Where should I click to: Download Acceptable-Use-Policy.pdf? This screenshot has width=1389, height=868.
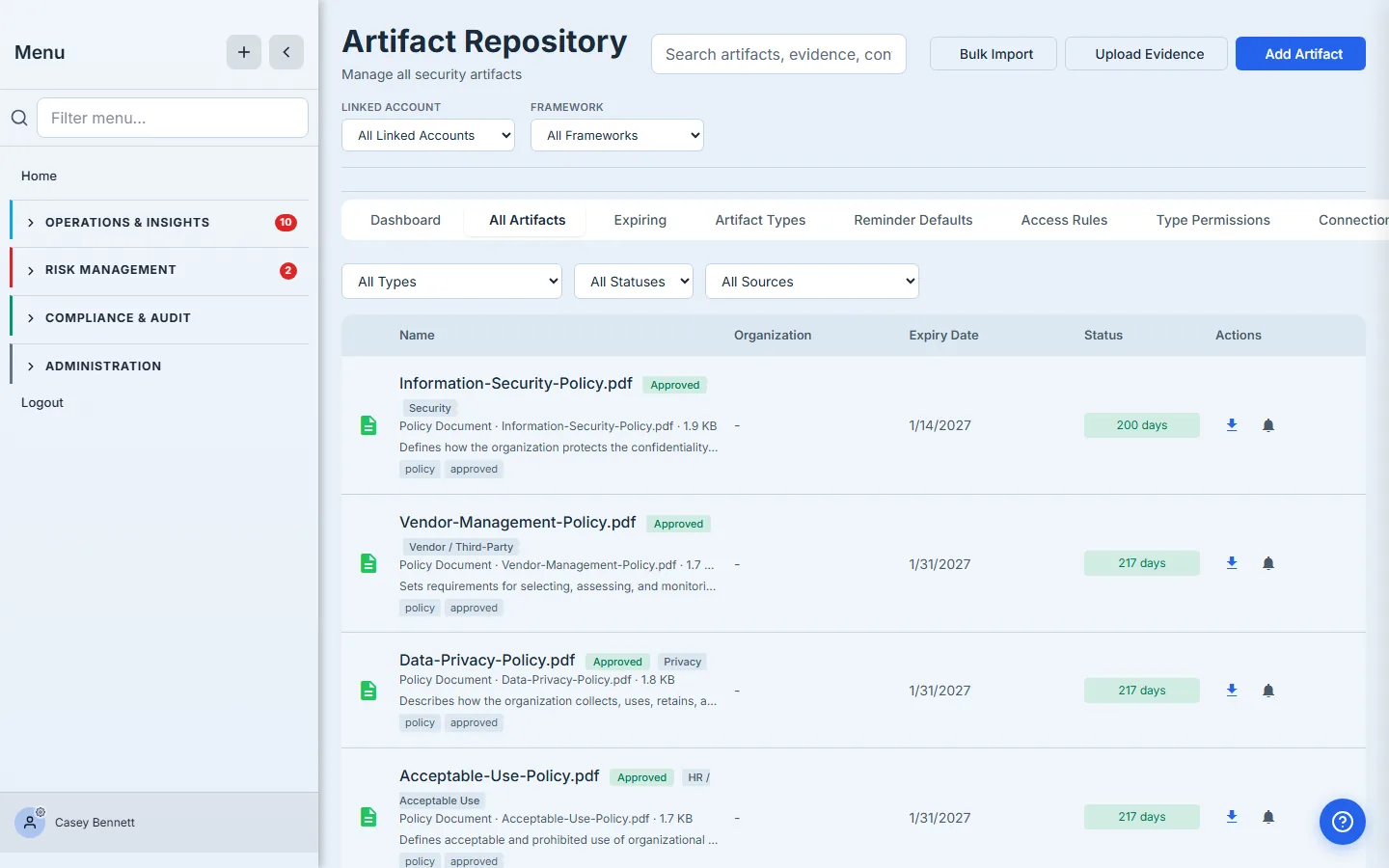[x=1232, y=817]
